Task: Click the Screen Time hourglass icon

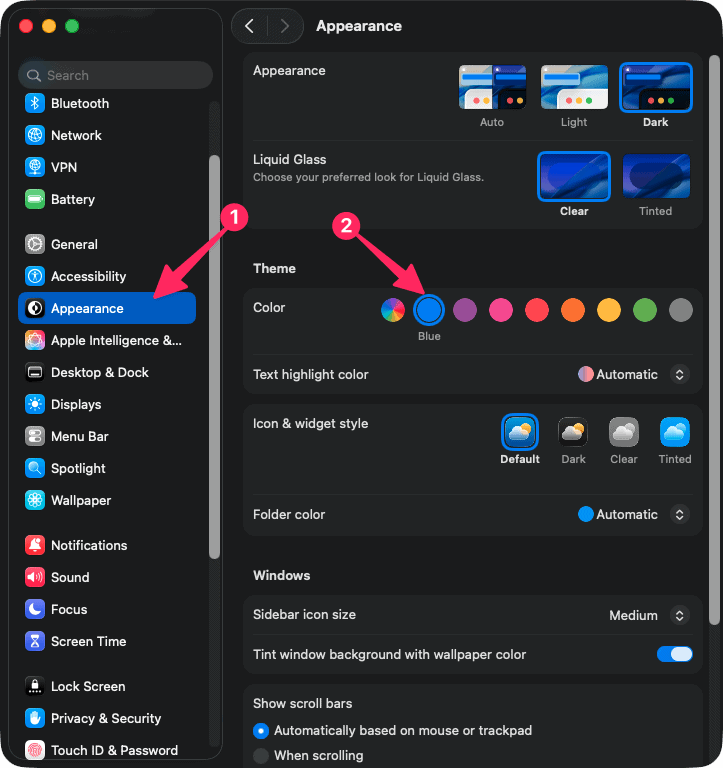Action: point(35,641)
